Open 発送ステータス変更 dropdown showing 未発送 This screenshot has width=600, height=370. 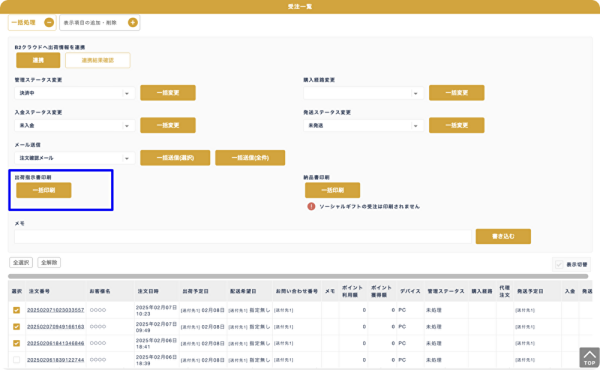tap(363, 126)
